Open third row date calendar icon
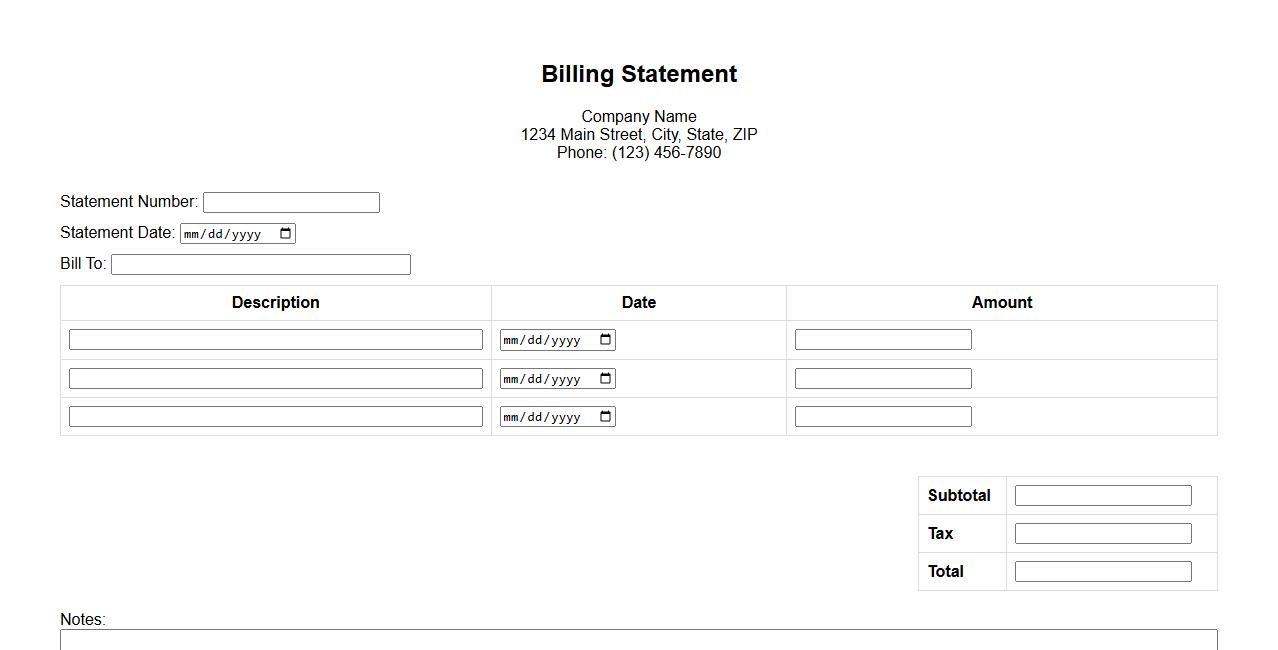 click(606, 417)
